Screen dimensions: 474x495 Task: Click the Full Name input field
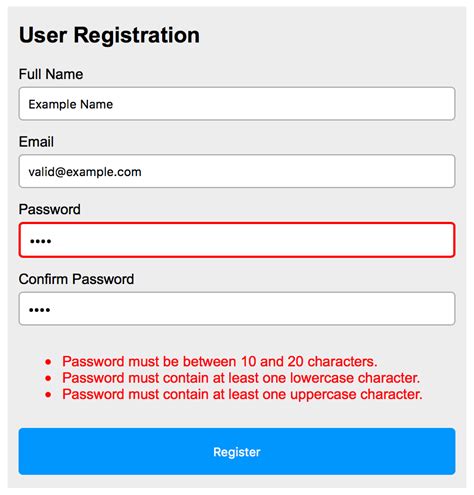(x=237, y=104)
